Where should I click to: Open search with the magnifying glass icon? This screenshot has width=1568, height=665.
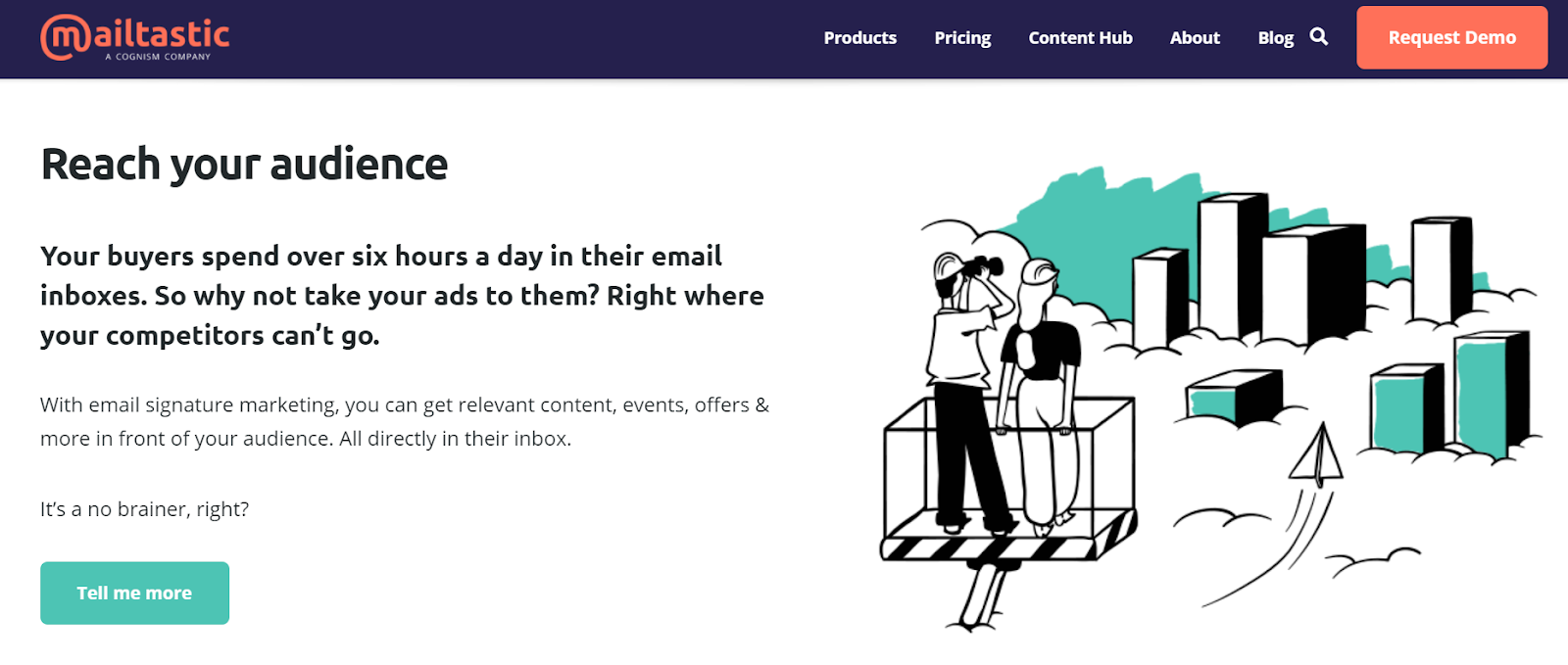coord(1319,37)
